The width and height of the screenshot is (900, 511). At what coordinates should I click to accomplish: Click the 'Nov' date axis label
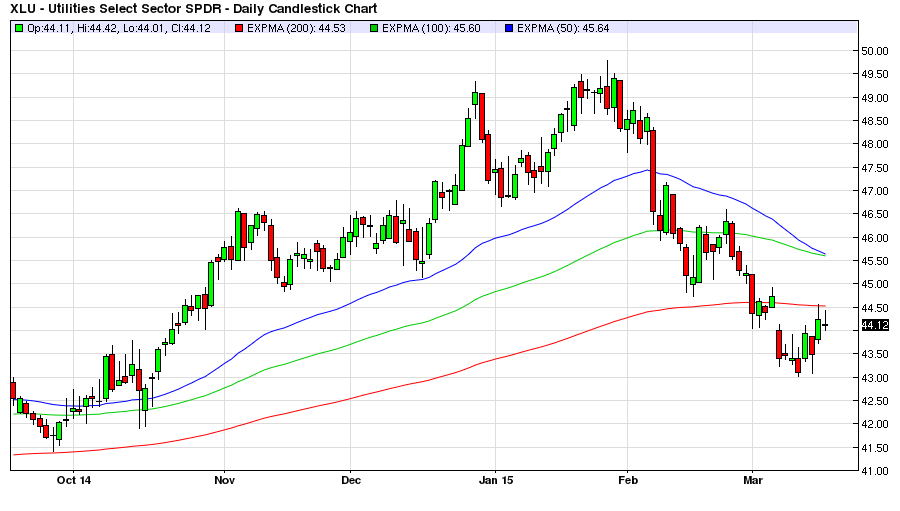click(x=224, y=480)
